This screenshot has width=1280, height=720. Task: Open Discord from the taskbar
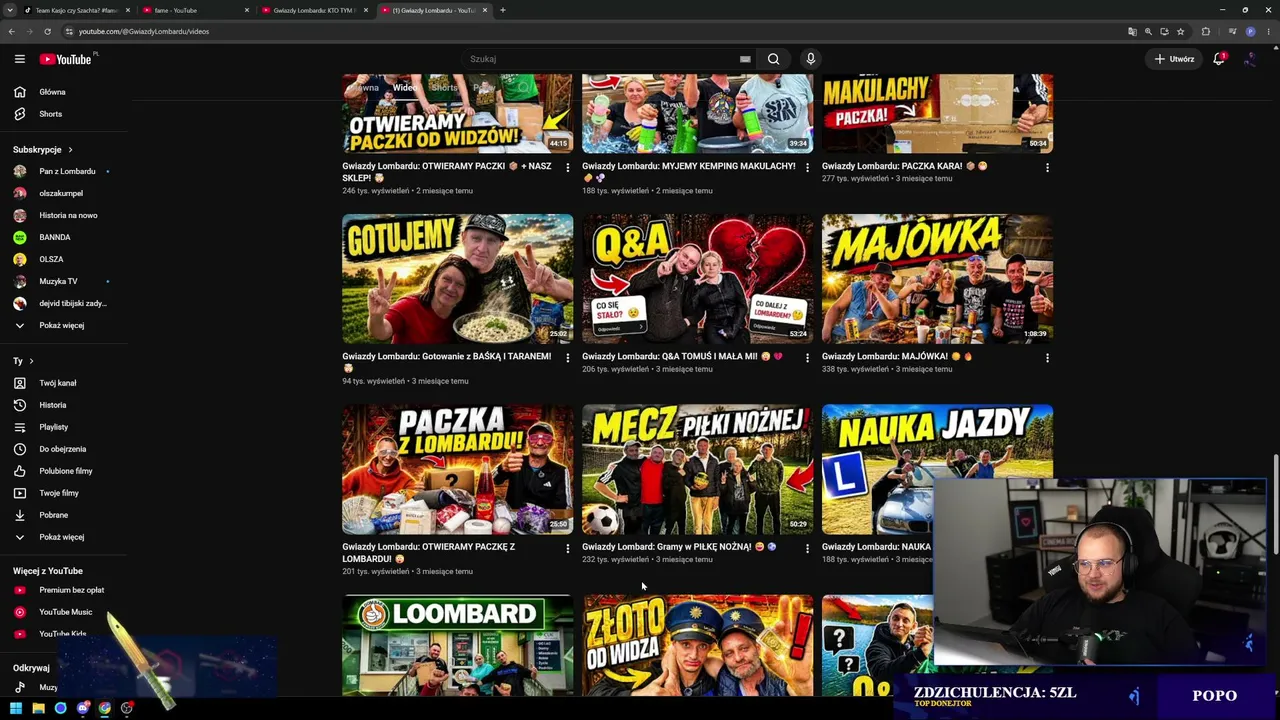(x=82, y=708)
